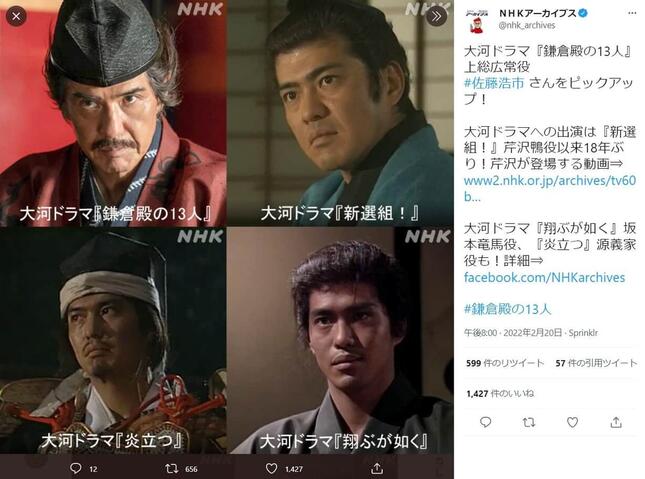Screen dimensions: 645x479
Task: Open the facebook.com/NHKarchives link
Action: point(544,277)
